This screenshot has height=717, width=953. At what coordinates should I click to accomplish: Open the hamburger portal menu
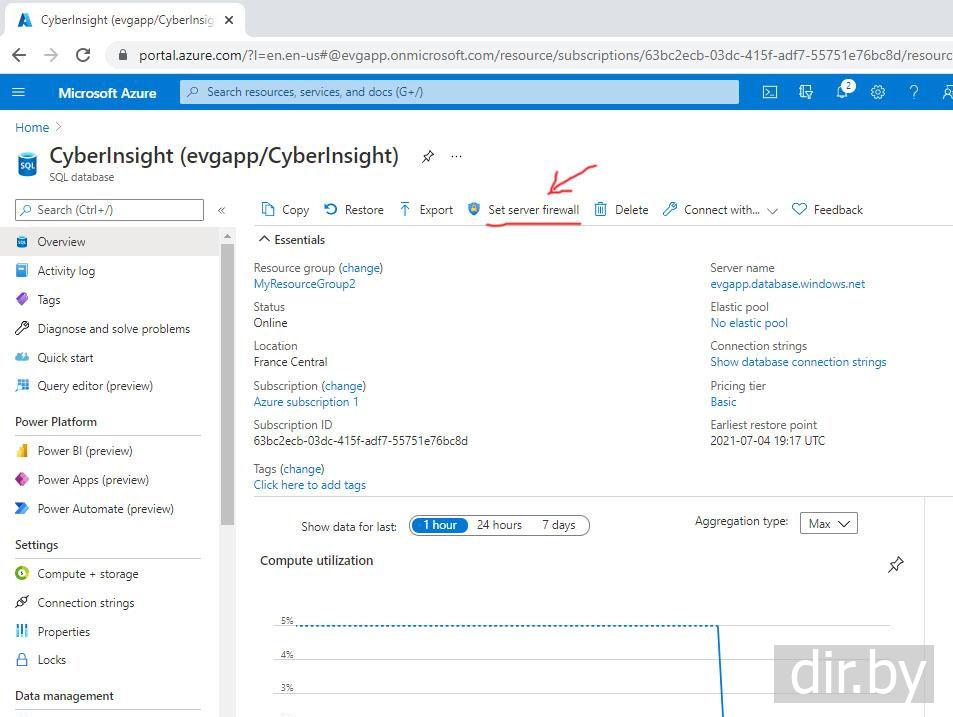click(x=18, y=92)
